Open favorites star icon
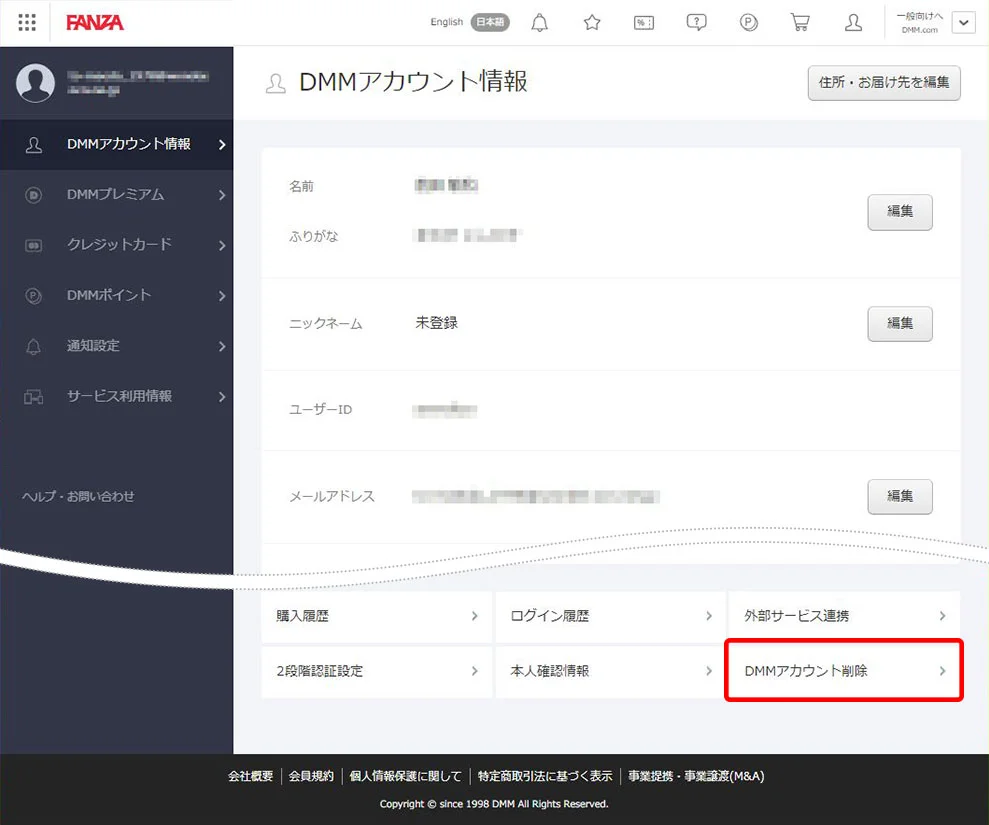 click(592, 22)
